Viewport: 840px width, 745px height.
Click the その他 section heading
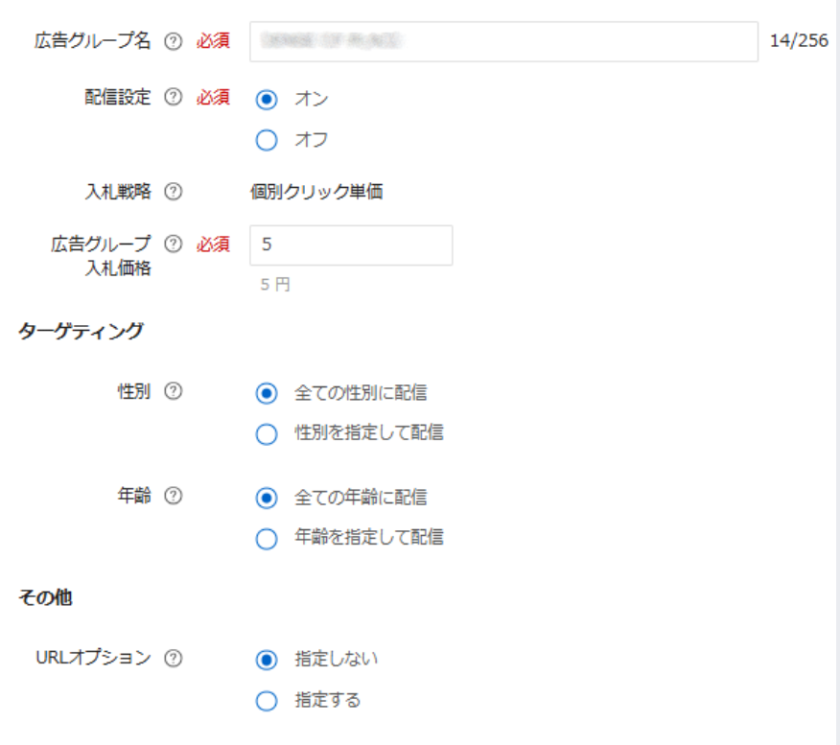click(x=45, y=598)
